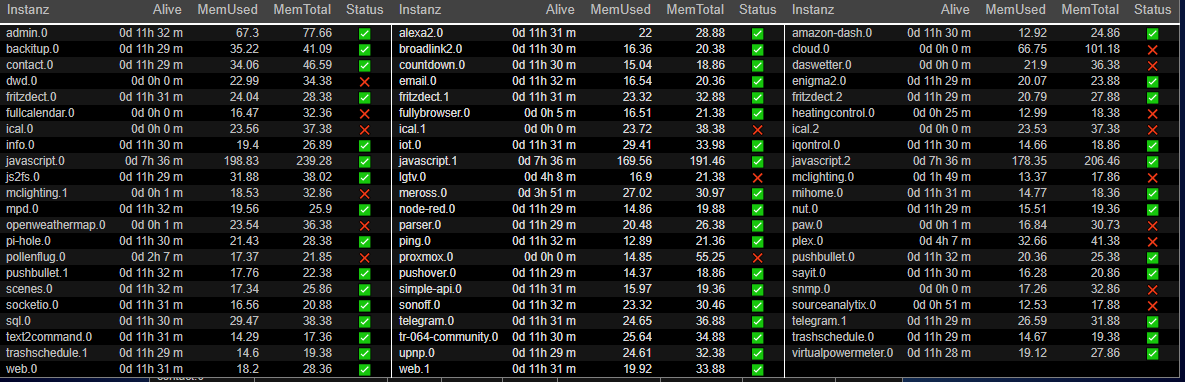This screenshot has height=382, width=1185.
Task: Click the green status check for web.1
Action: (758, 370)
